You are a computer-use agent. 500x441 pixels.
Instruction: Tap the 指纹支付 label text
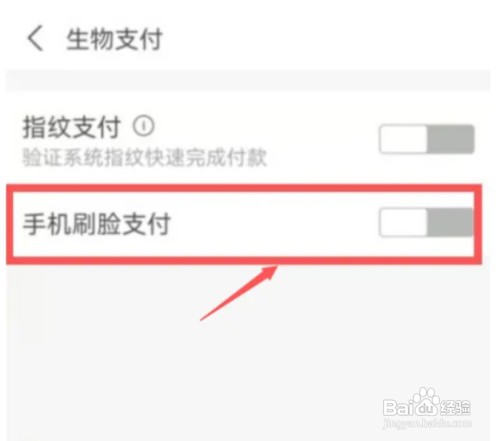click(x=72, y=127)
